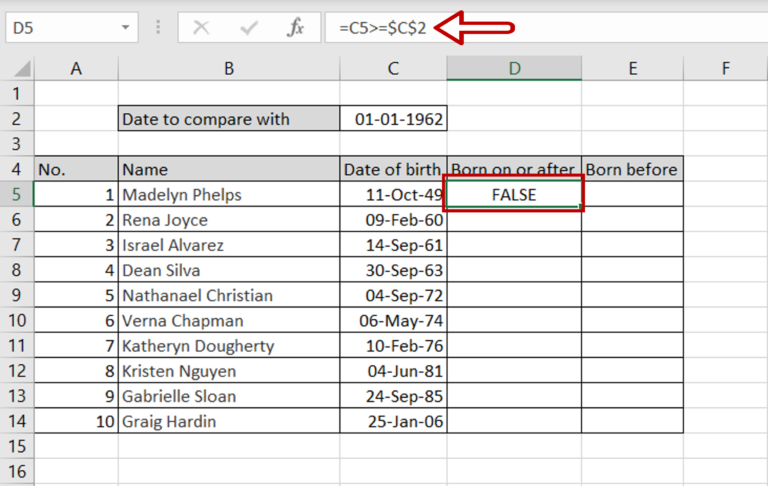Image resolution: width=768 pixels, height=486 pixels.
Task: Click the Enter checkmark formula bar icon
Action: click(x=249, y=28)
